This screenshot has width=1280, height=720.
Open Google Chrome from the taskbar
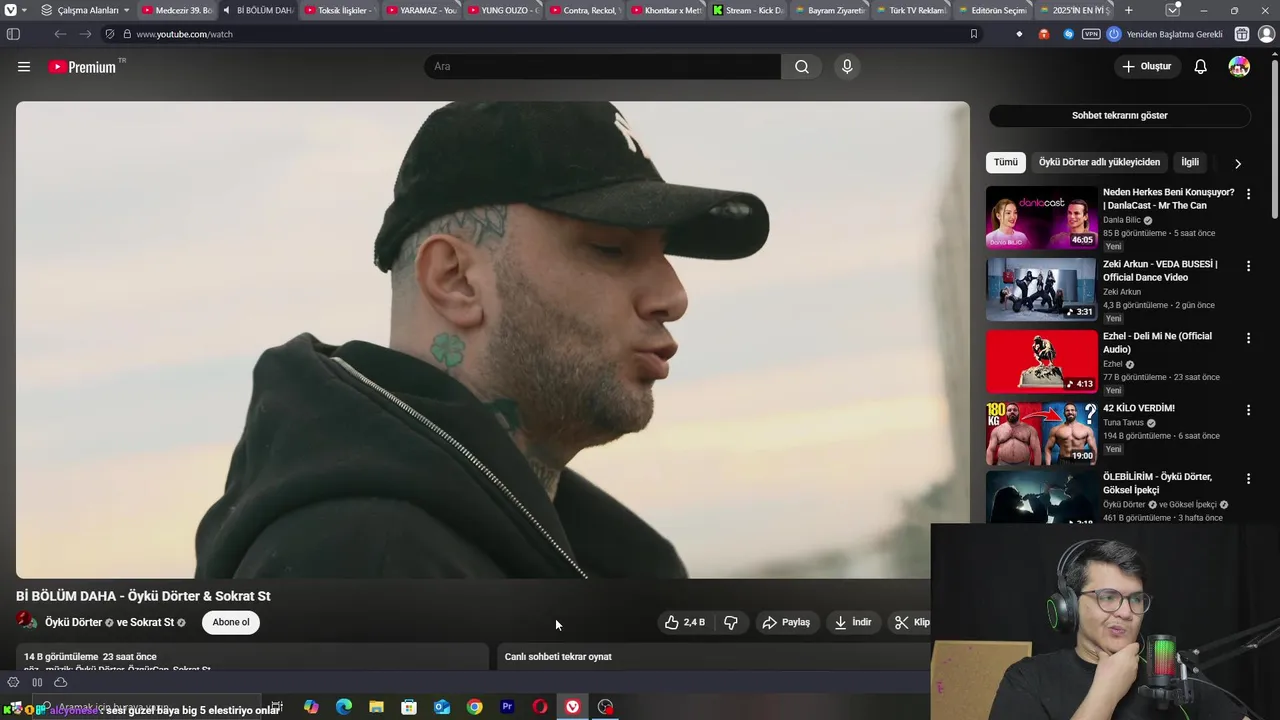pyautogui.click(x=474, y=707)
